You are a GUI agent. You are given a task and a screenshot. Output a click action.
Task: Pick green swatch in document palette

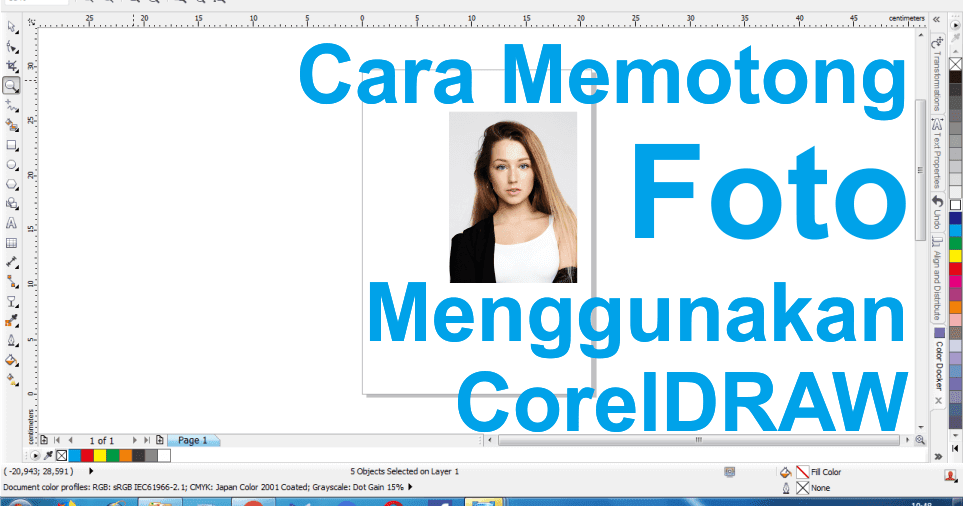pyautogui.click(x=113, y=456)
